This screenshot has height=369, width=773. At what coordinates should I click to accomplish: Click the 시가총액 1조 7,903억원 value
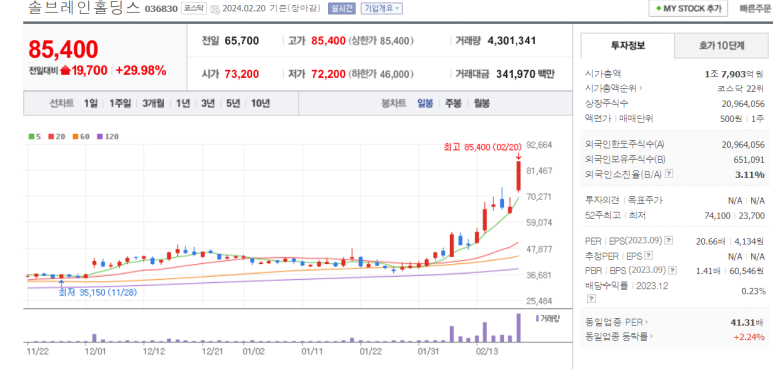735,74
